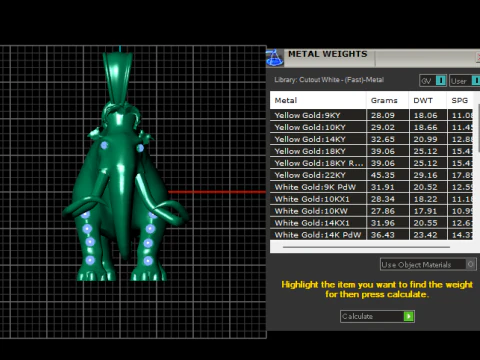Screen dimensions: 480x360
Task: Sort by the Metal column header
Action: (x=318, y=100)
